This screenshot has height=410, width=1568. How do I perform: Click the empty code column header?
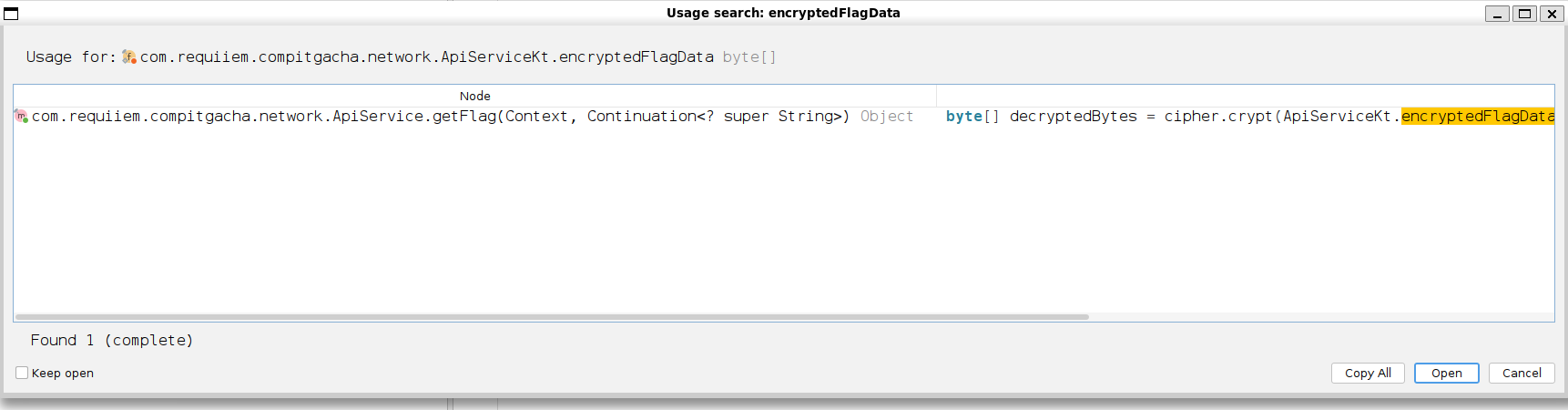[1244, 96]
